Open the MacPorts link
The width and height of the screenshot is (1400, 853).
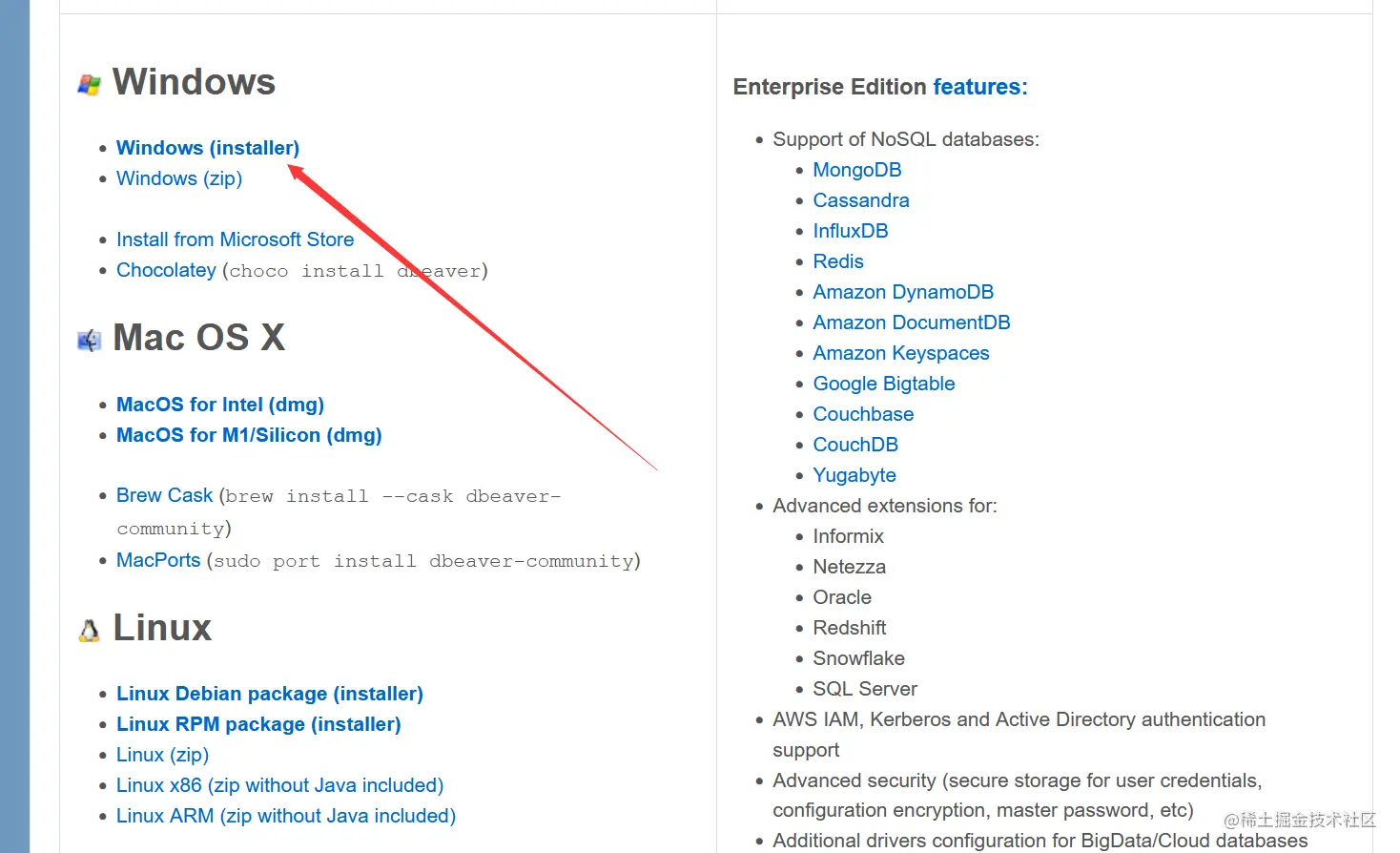point(158,560)
